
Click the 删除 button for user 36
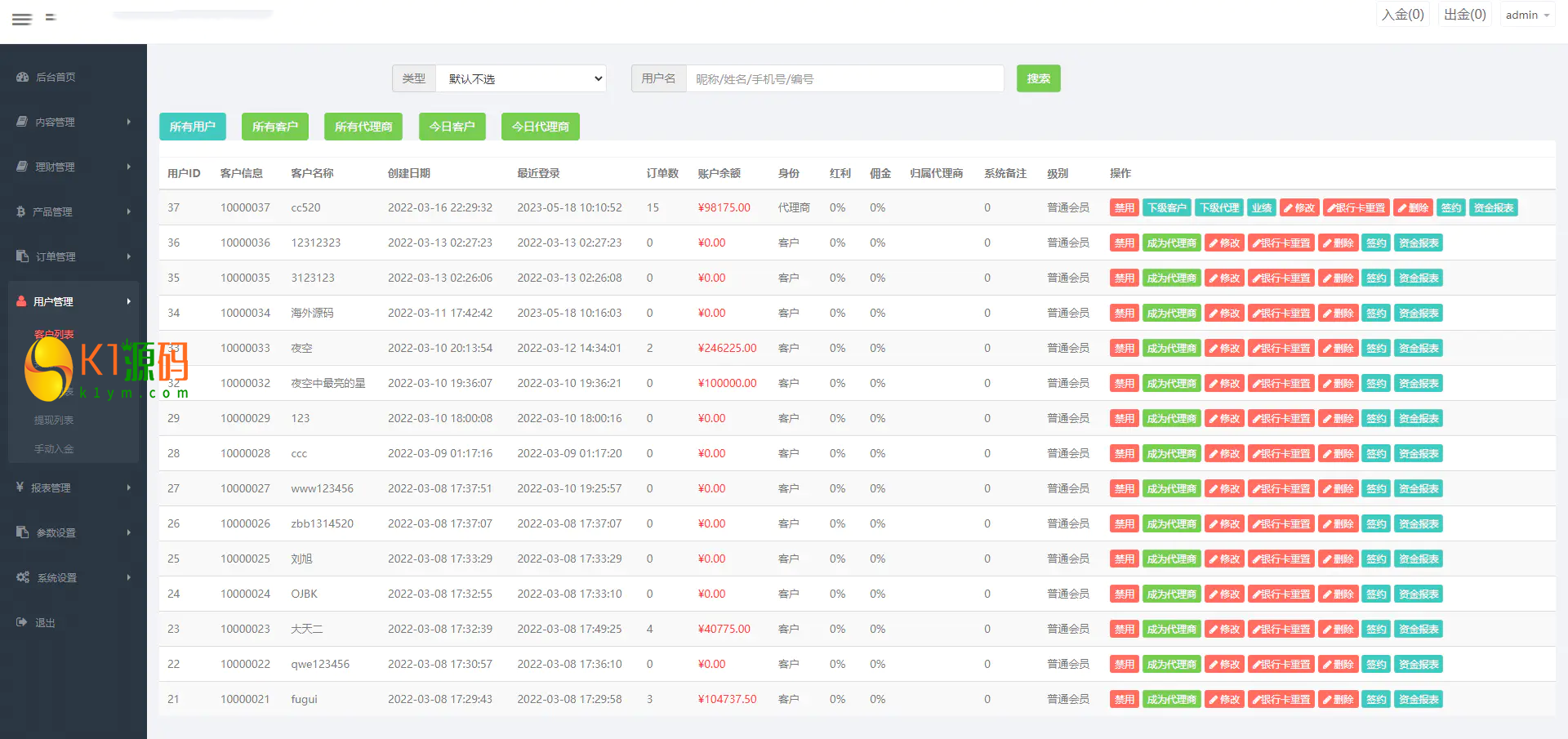click(x=1339, y=243)
